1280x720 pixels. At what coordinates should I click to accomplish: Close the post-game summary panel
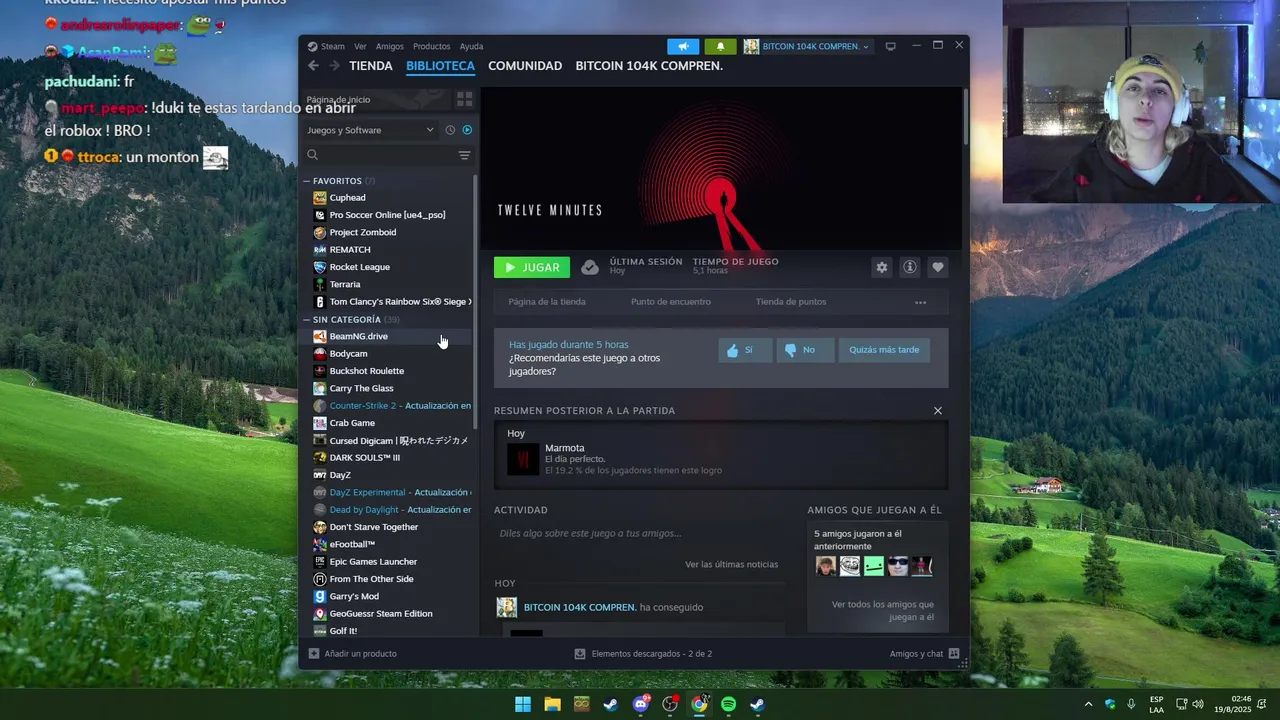pyautogui.click(x=937, y=411)
